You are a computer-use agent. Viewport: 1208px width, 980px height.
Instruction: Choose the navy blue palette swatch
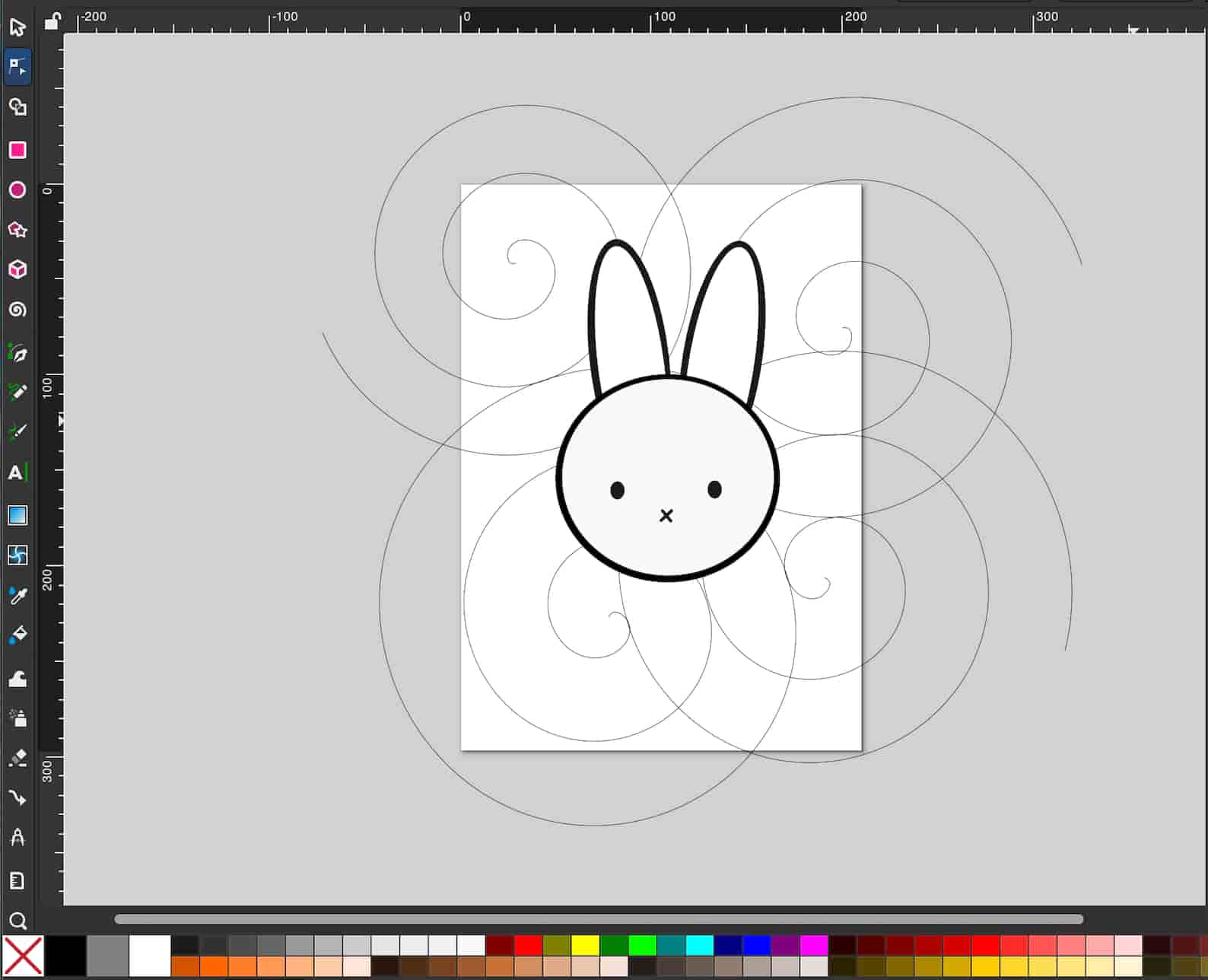(728, 946)
